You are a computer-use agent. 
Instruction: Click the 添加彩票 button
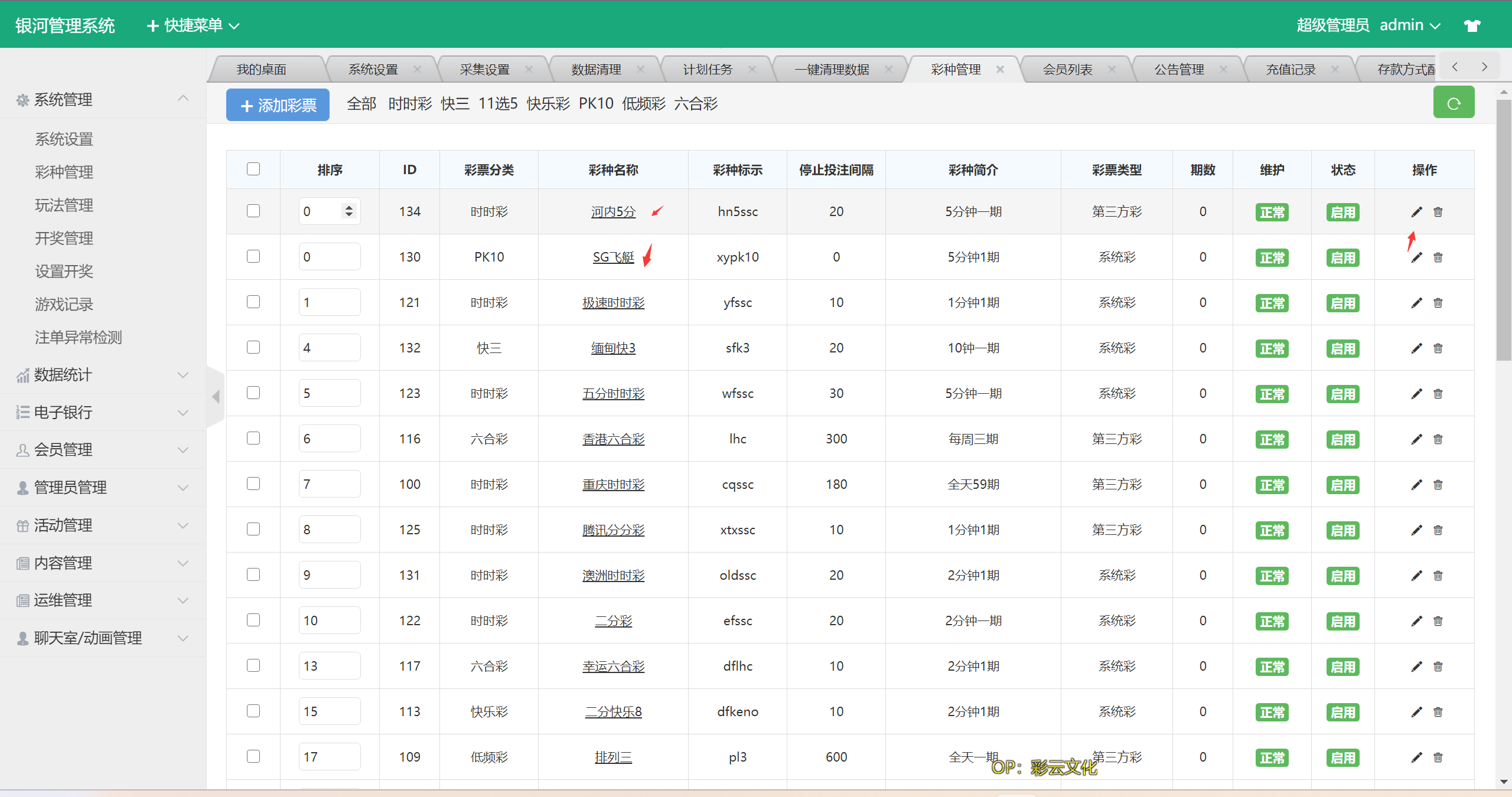278,105
